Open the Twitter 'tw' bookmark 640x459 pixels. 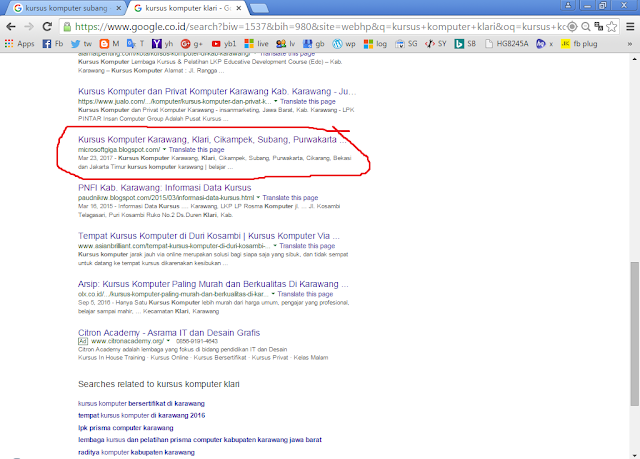[x=81, y=44]
